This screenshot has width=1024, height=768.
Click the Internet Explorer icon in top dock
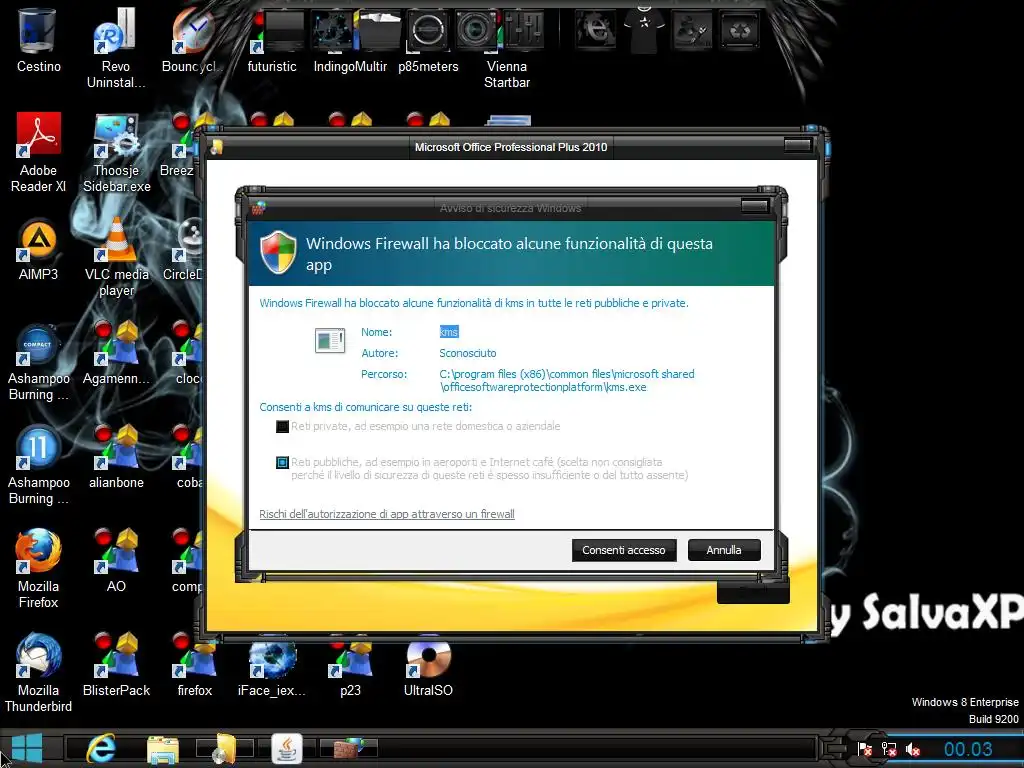595,29
